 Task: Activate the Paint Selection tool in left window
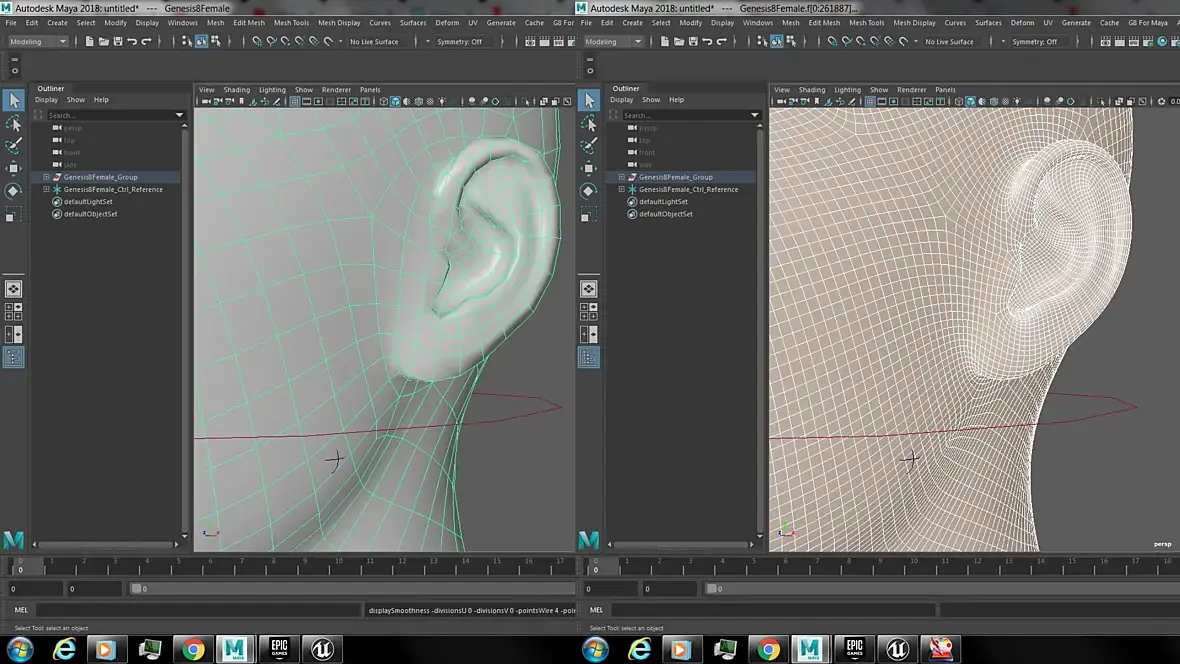14,145
